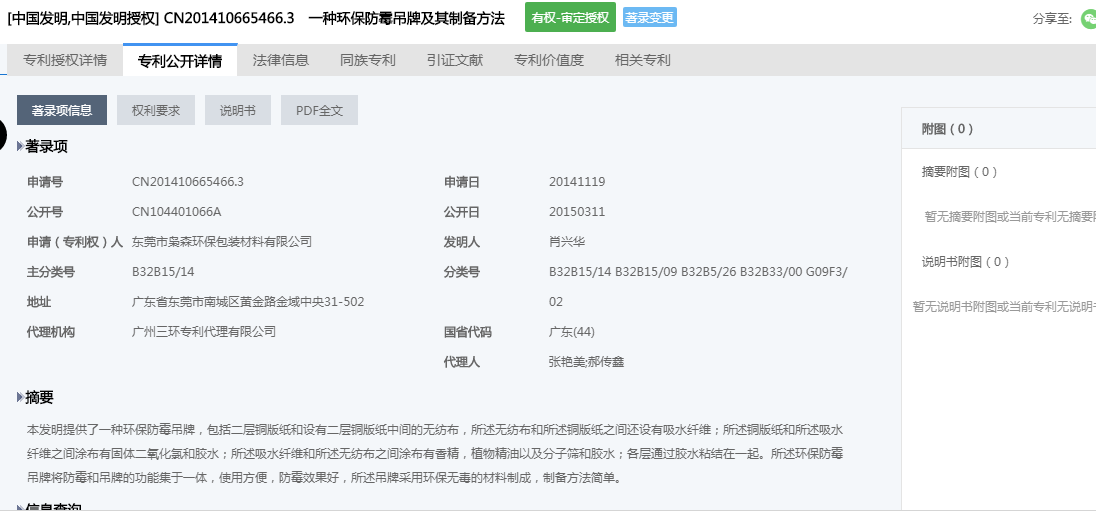1096x511 pixels.
Task: Click the blue 著录变更 badge
Action: (650, 18)
